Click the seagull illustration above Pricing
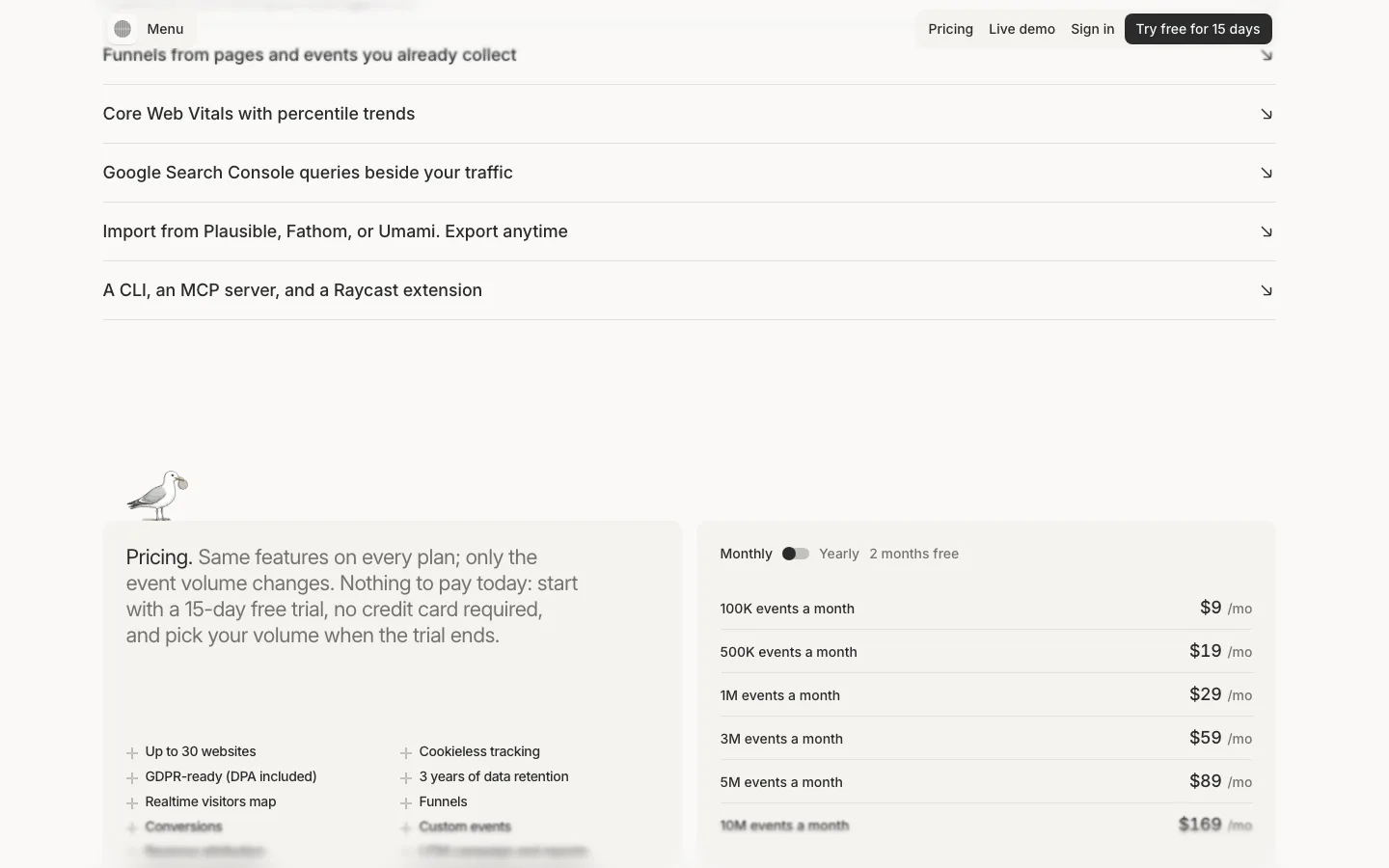 click(158, 495)
